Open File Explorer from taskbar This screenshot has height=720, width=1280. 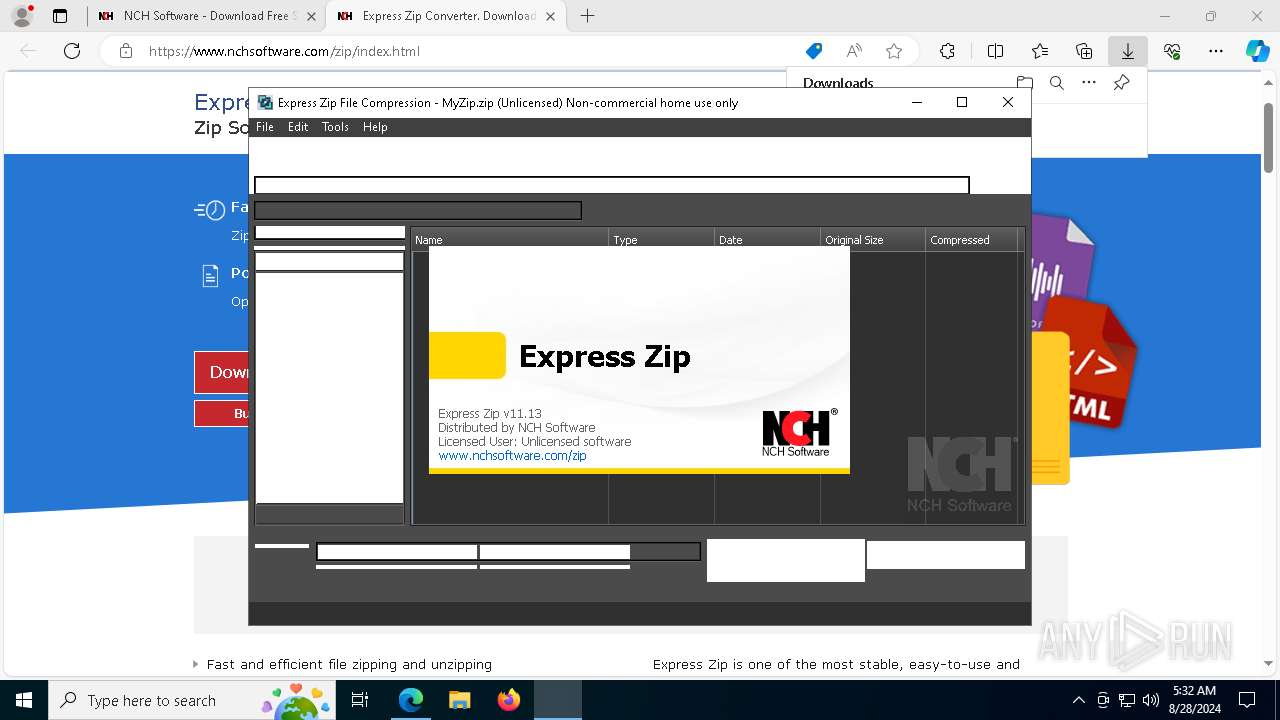click(x=459, y=700)
